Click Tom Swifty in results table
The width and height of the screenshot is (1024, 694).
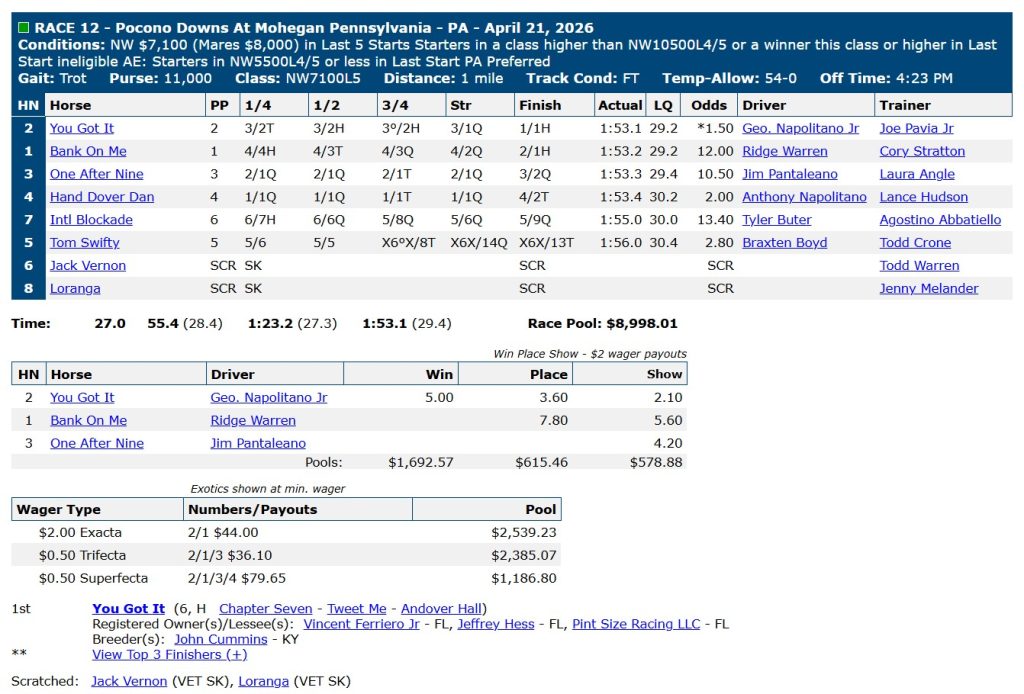point(85,243)
